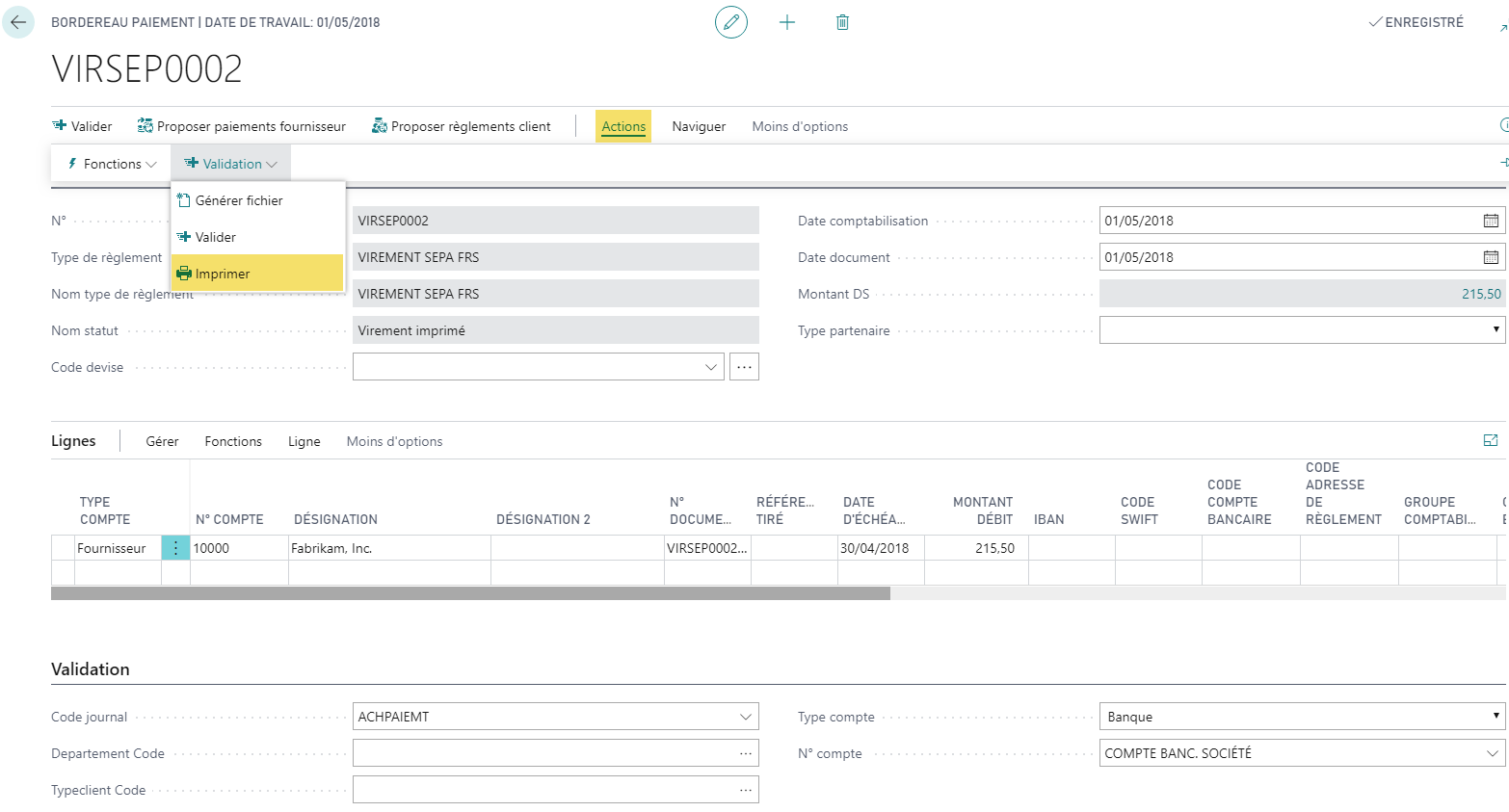Click the plus icon to create new
The height and width of the screenshot is (812, 1509).
[787, 22]
